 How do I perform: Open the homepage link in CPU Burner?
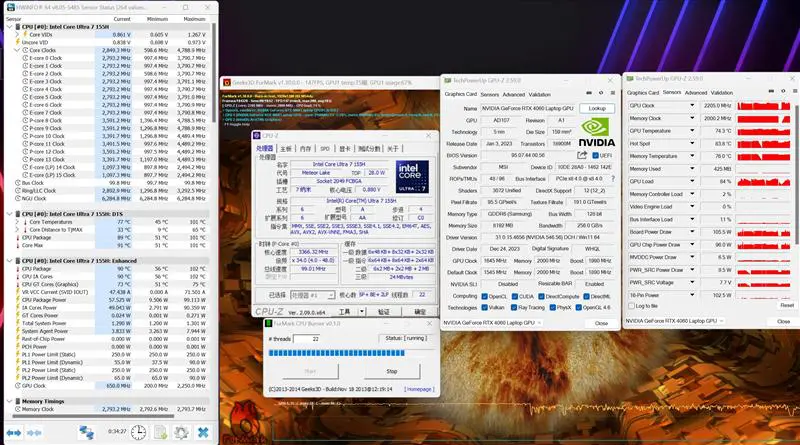pos(419,389)
